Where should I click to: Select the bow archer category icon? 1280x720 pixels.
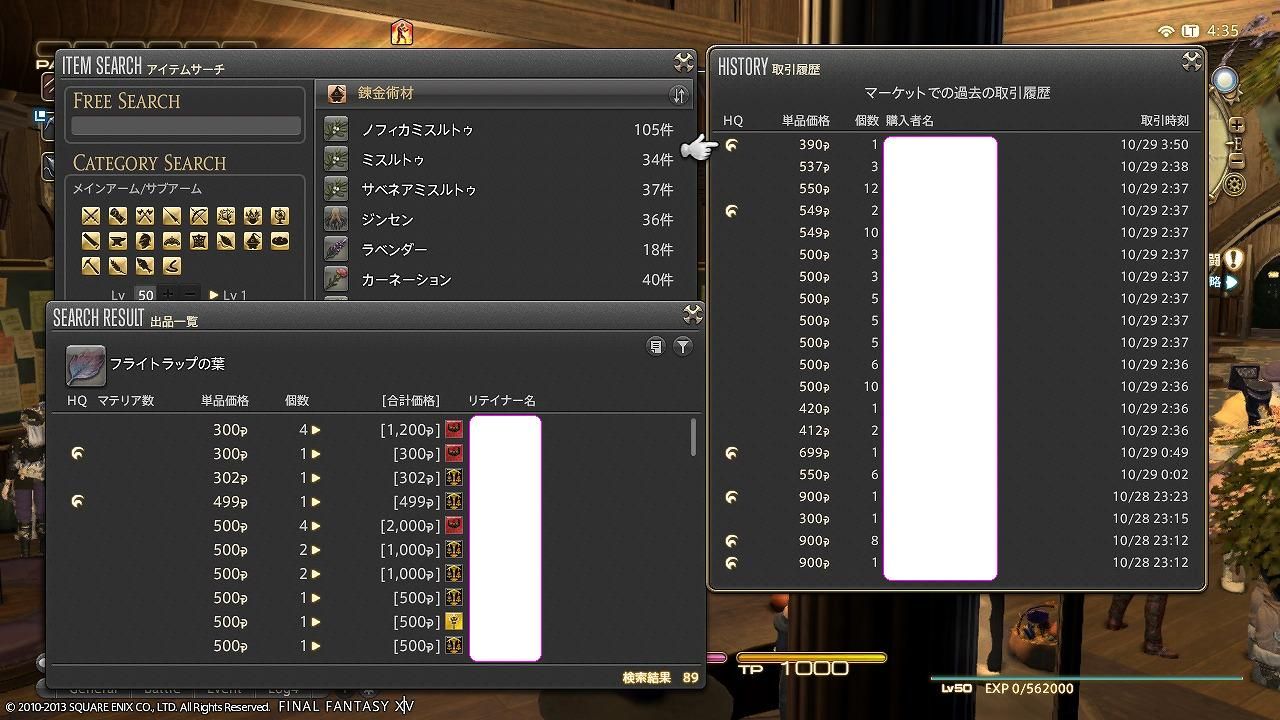click(199, 215)
